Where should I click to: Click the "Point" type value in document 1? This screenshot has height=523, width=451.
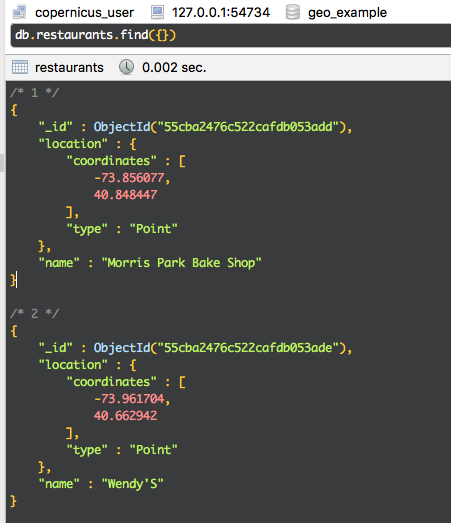click(x=153, y=229)
